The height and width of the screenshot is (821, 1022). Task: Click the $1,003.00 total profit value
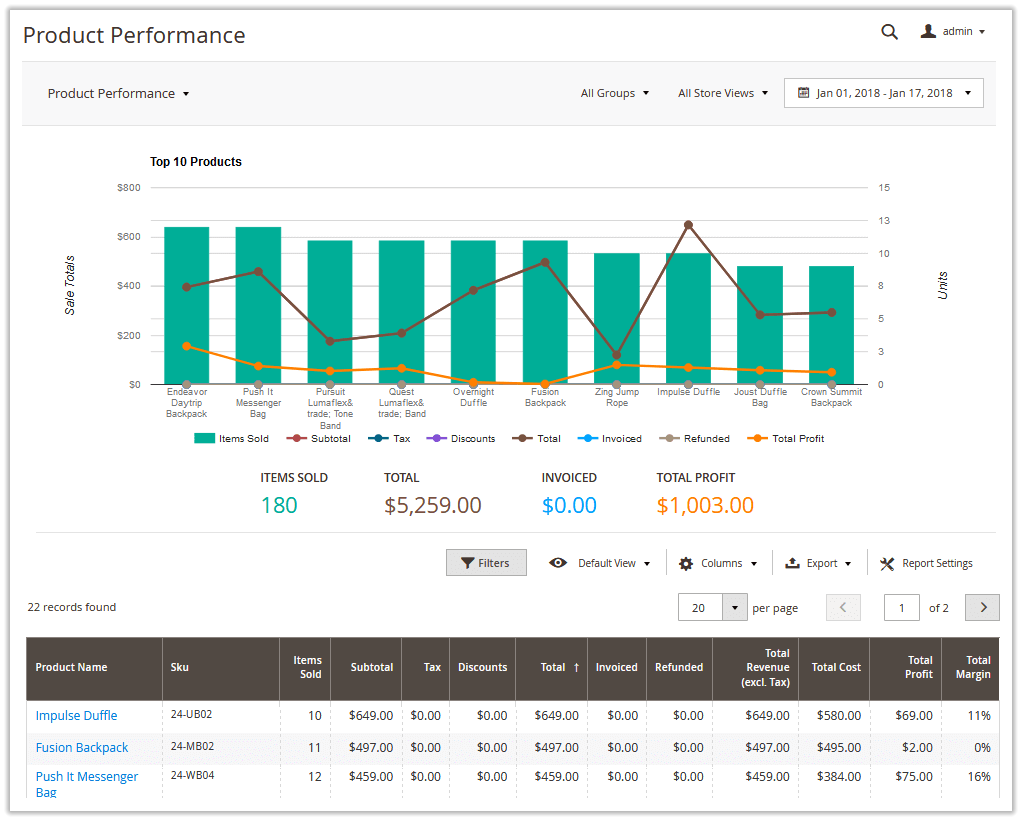(x=705, y=506)
